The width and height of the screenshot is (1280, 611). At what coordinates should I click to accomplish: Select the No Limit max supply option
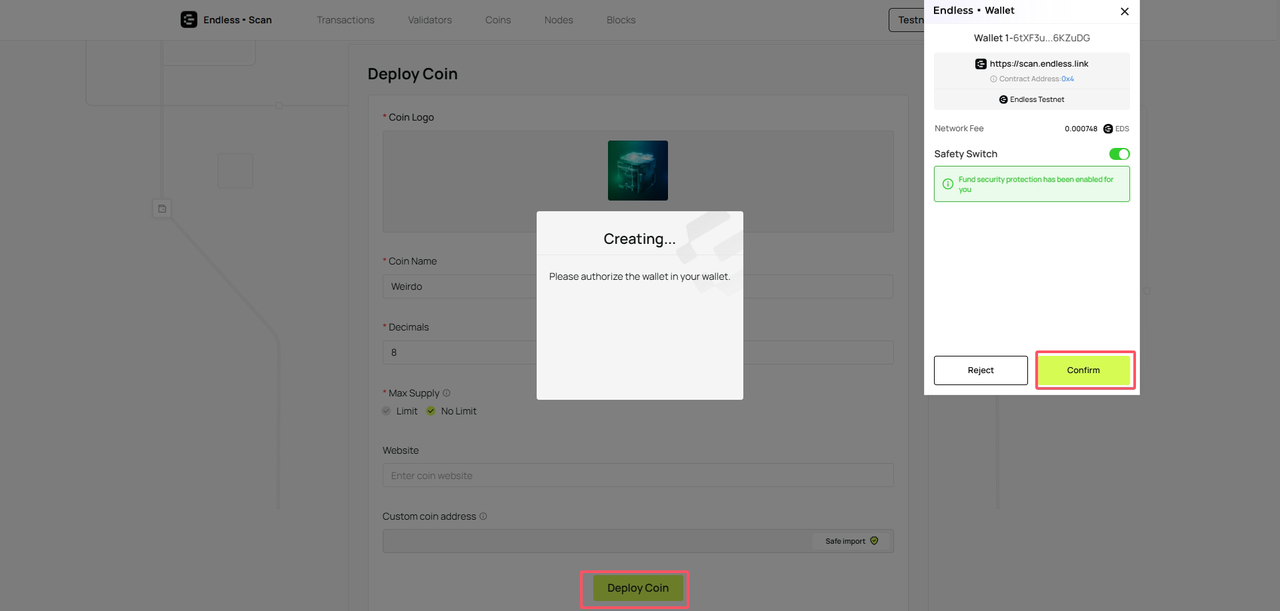(x=431, y=411)
